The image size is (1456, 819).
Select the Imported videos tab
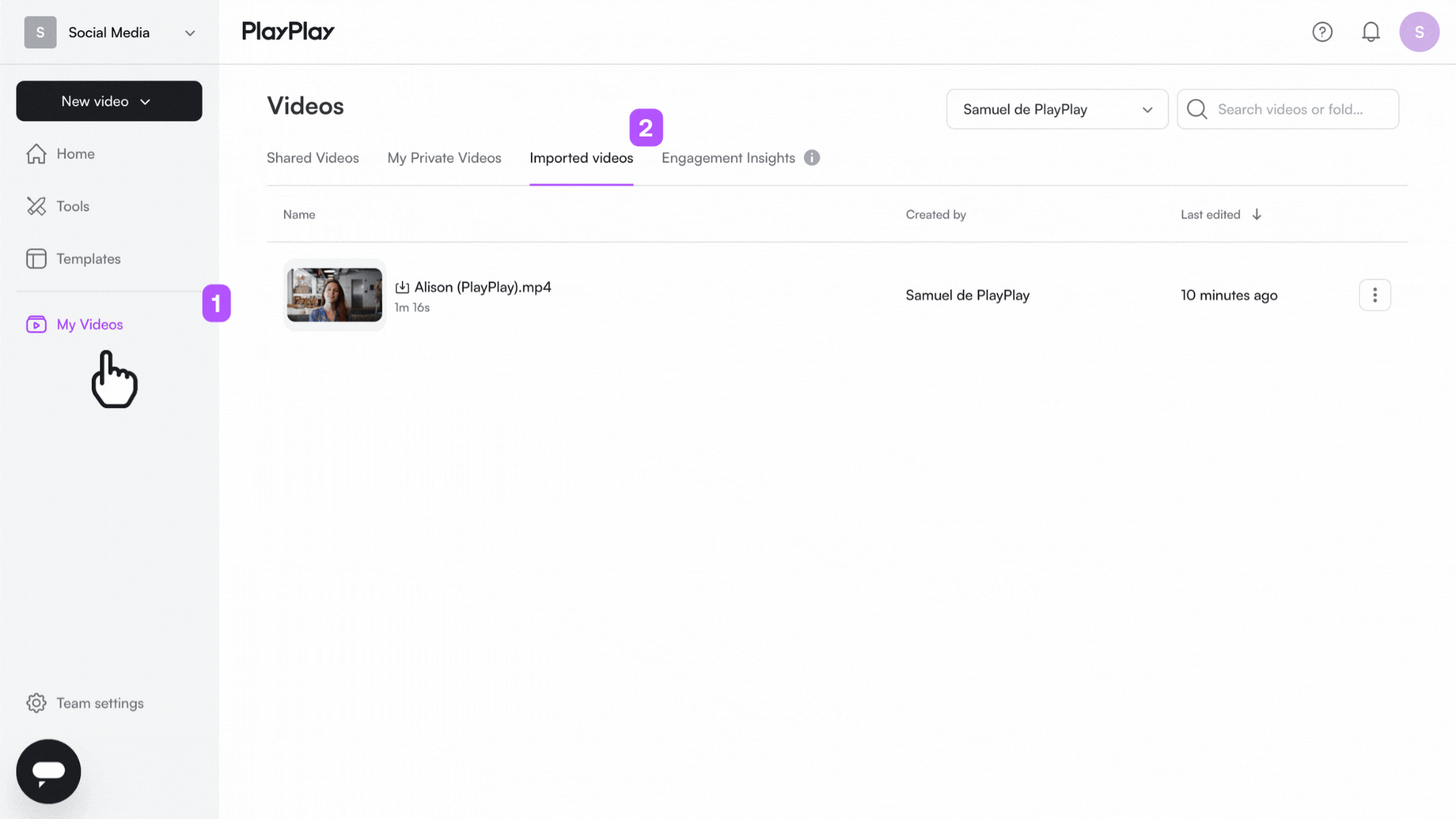point(581,158)
